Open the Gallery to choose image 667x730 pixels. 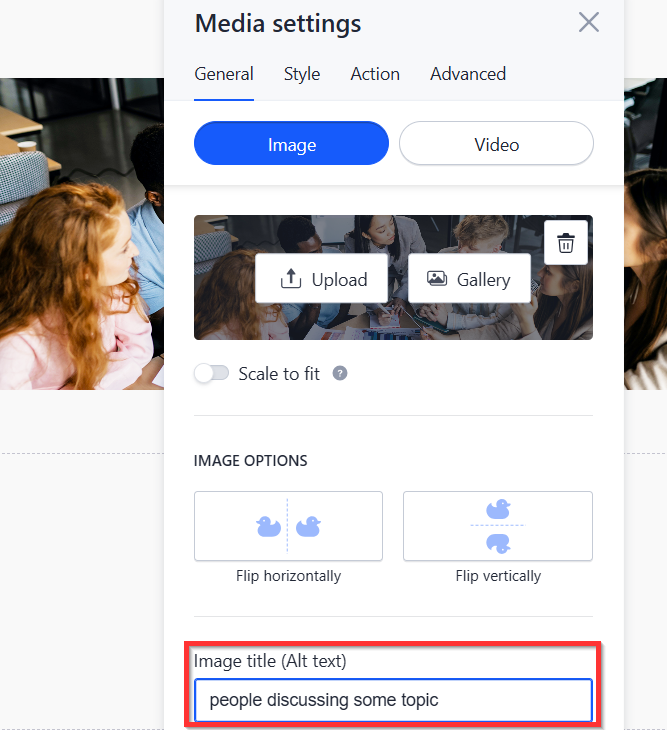point(469,278)
